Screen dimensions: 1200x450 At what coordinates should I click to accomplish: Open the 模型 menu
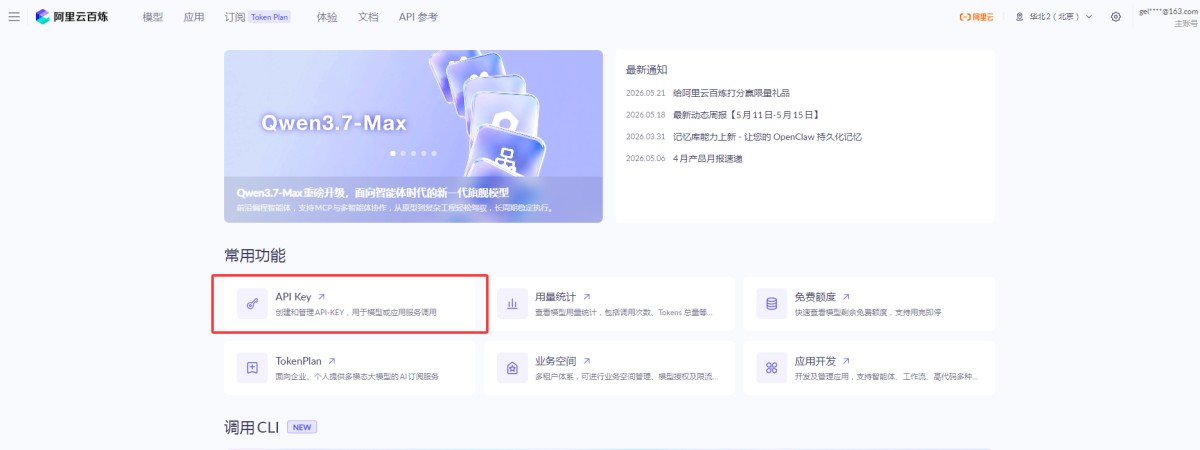(153, 17)
